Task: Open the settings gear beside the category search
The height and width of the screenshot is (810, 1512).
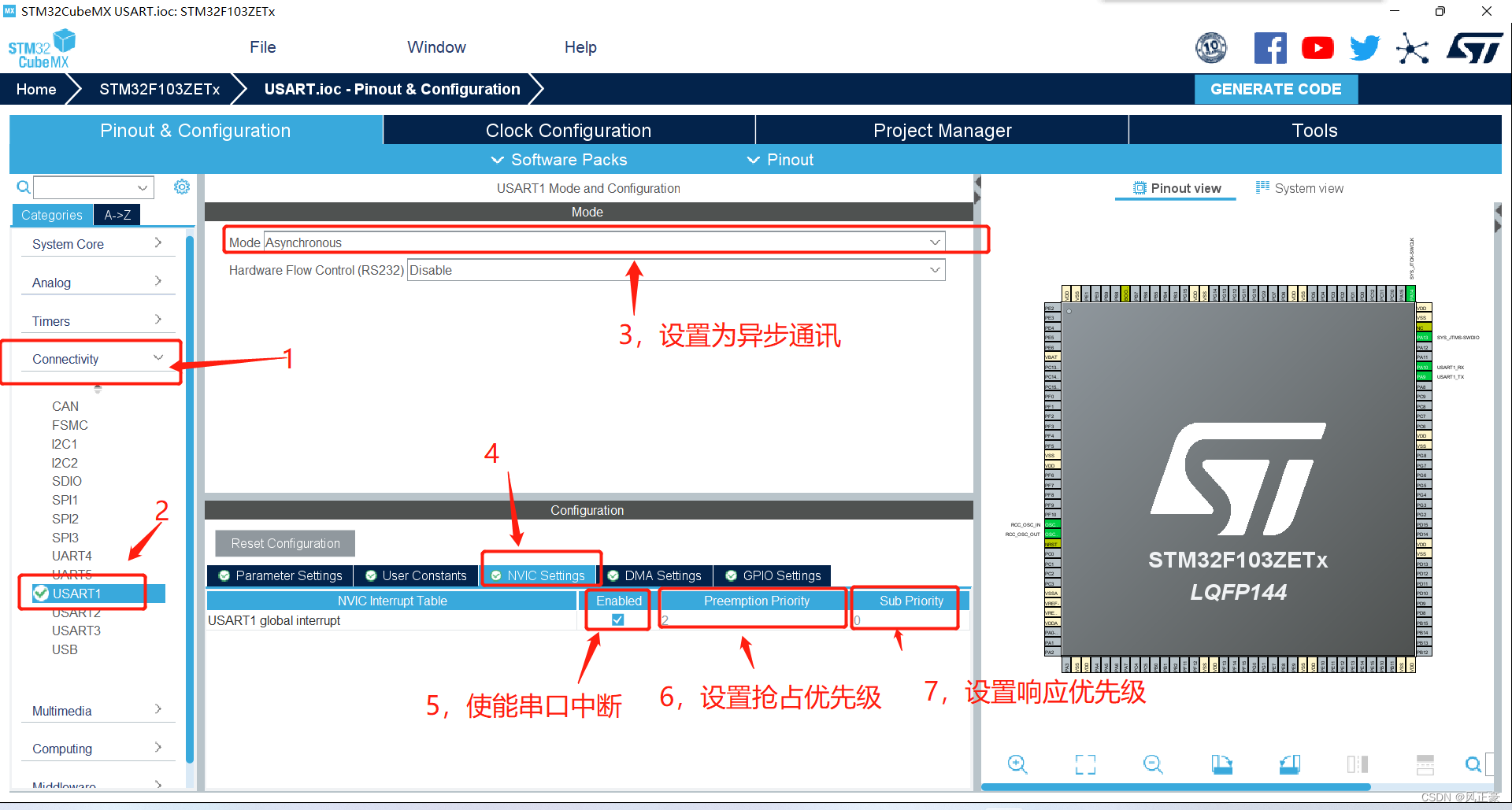Action: click(x=182, y=187)
